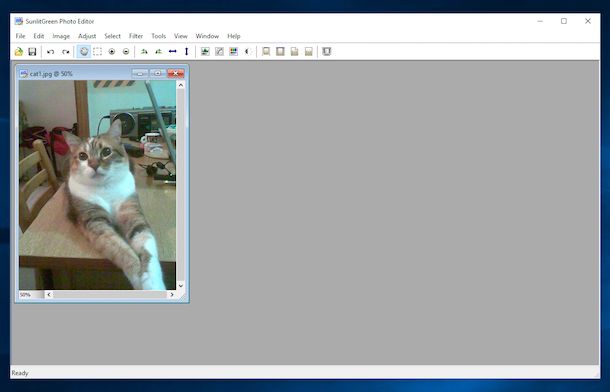Flip the image using the horizontal arrow icon
Screen dimensions: 610x392
(x=173, y=51)
